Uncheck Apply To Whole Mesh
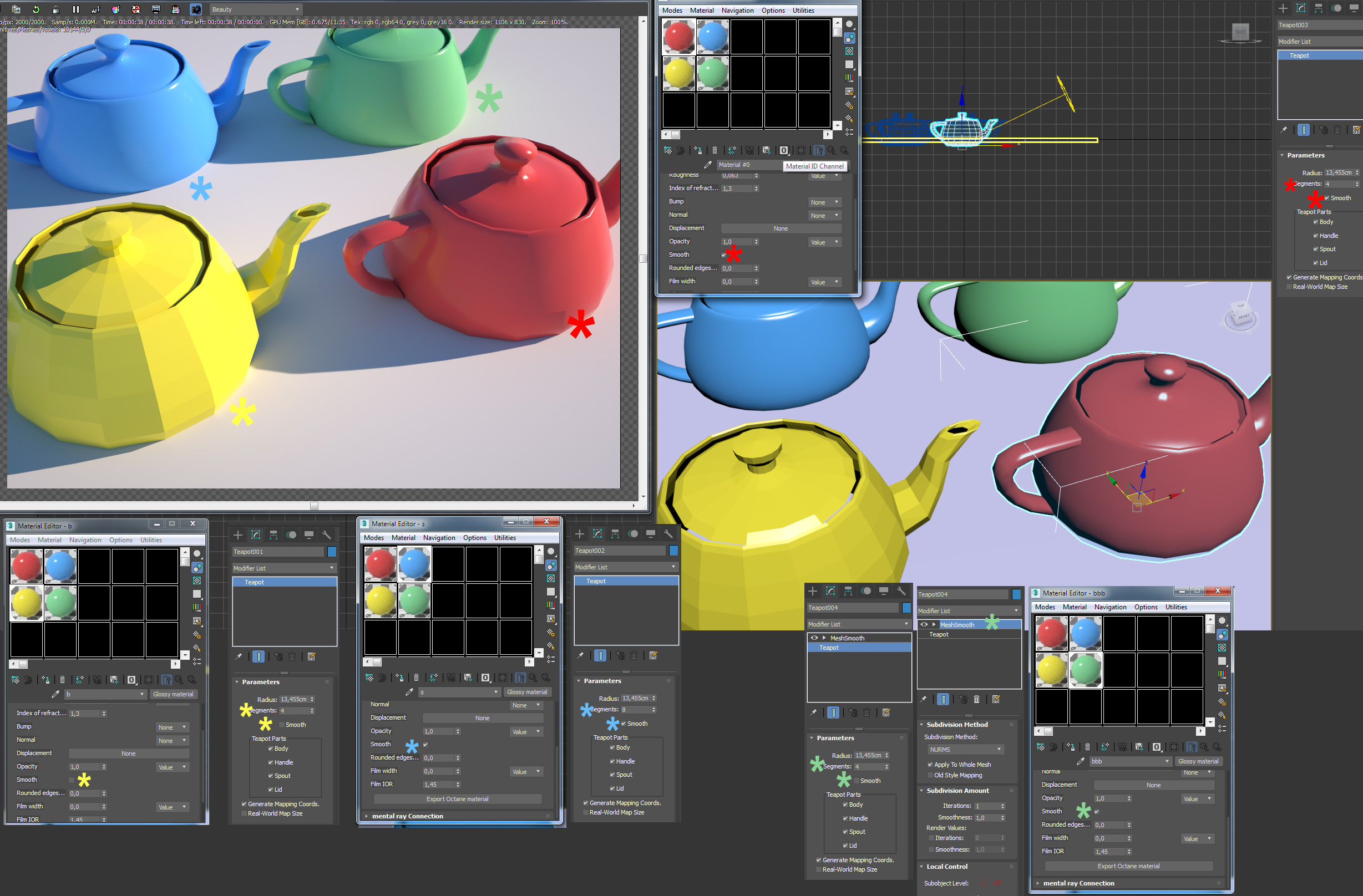The height and width of the screenshot is (896, 1363). point(930,765)
